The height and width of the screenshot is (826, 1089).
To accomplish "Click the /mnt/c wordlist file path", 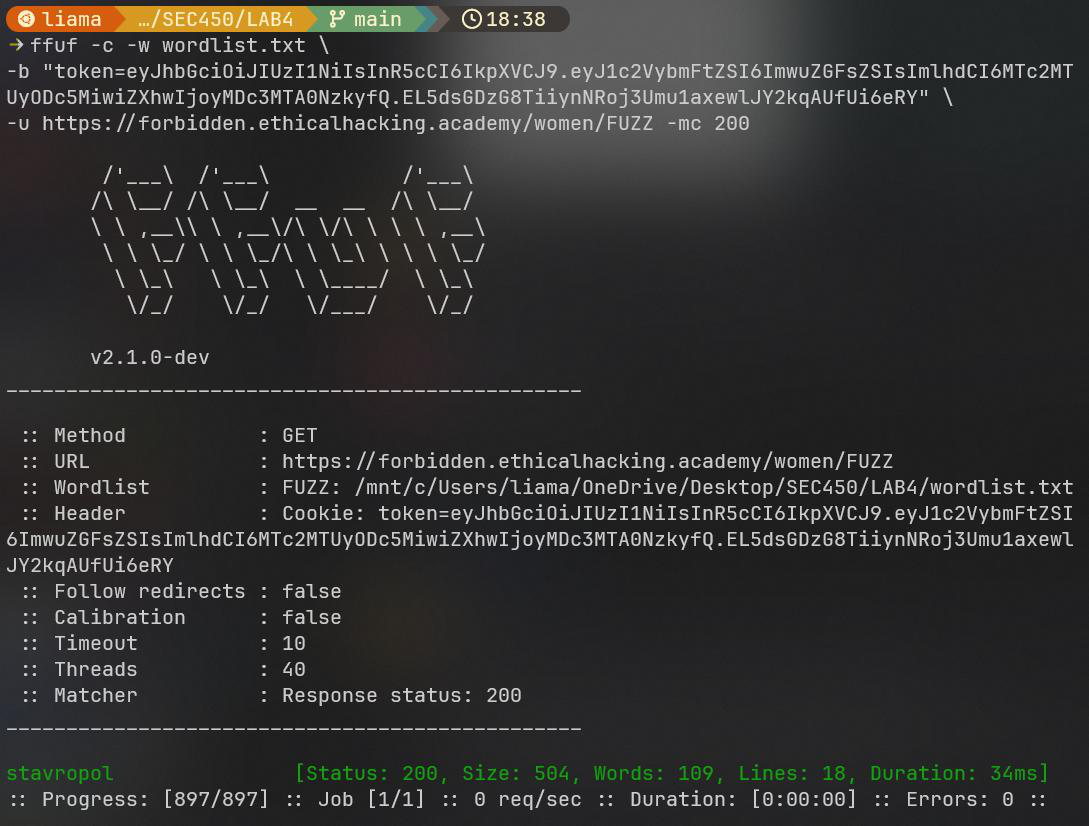I will 714,487.
